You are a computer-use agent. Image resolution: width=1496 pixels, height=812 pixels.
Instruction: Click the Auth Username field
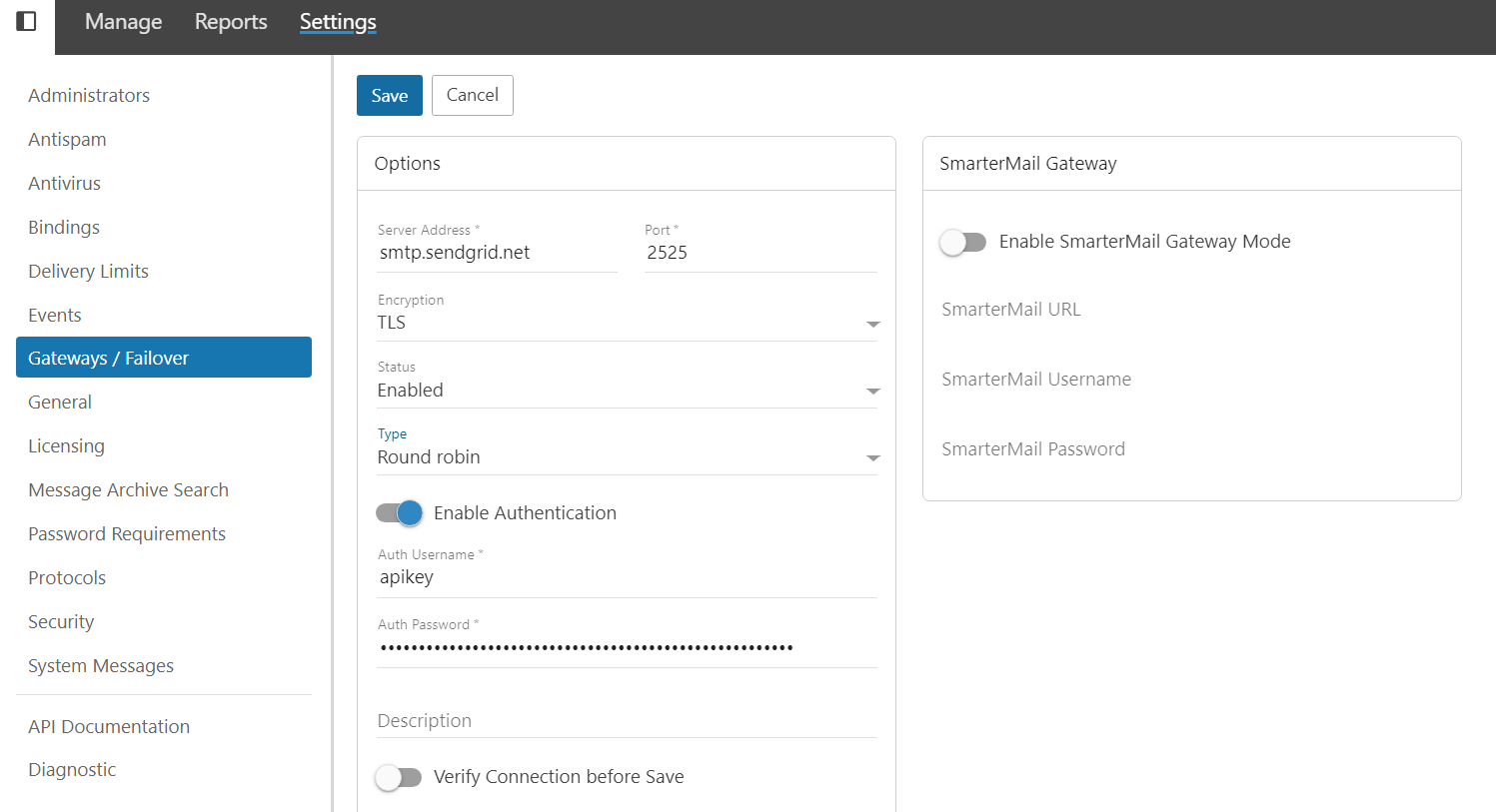pyautogui.click(x=627, y=578)
